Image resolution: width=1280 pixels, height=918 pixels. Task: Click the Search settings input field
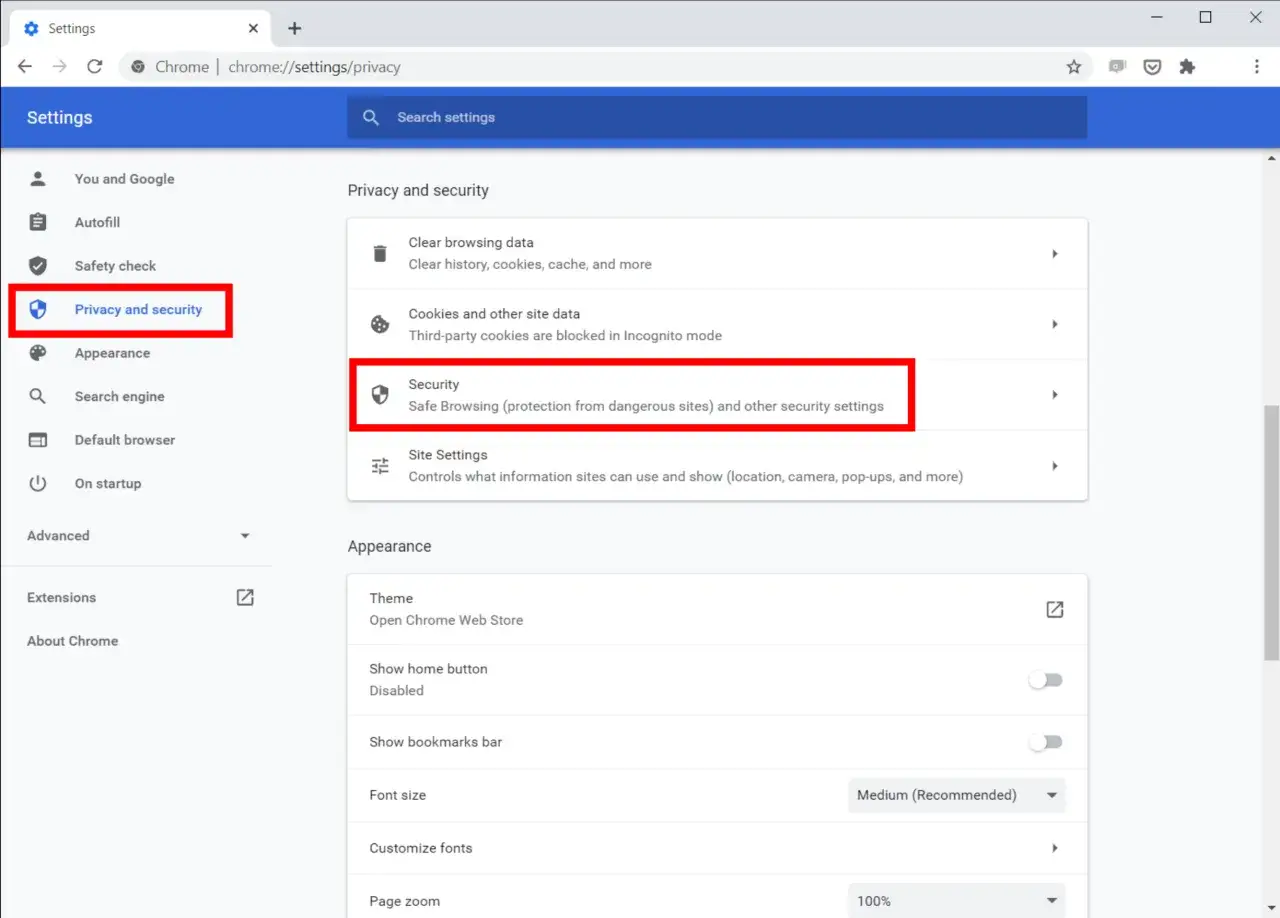(717, 117)
